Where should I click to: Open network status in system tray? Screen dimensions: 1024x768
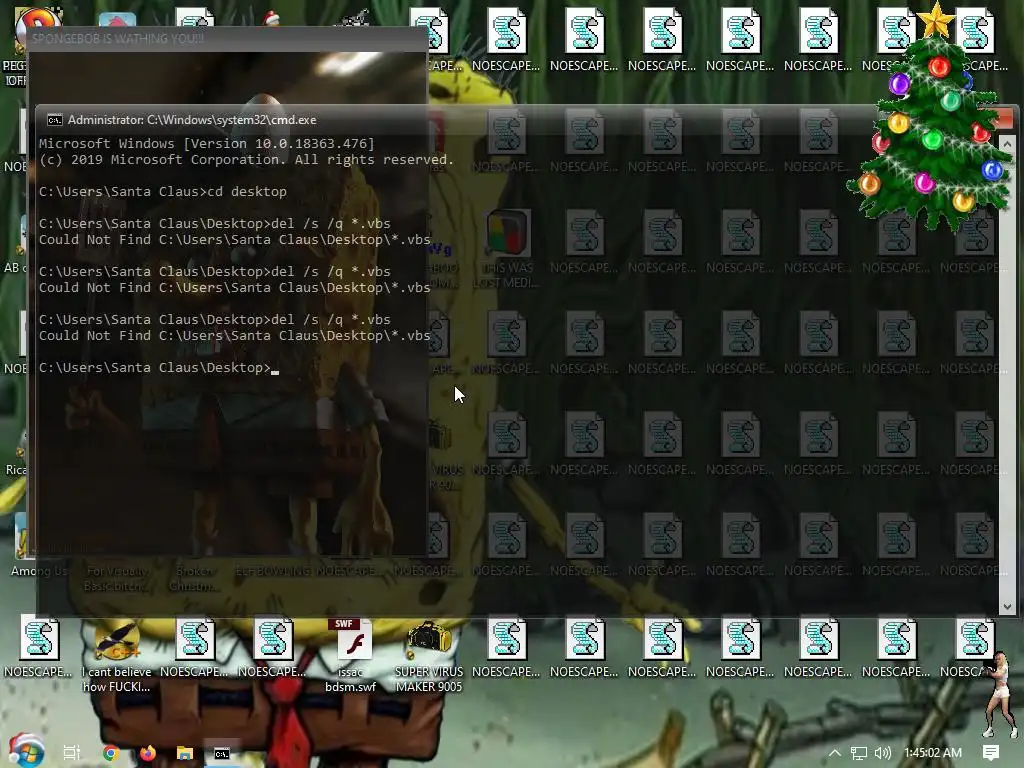point(859,753)
